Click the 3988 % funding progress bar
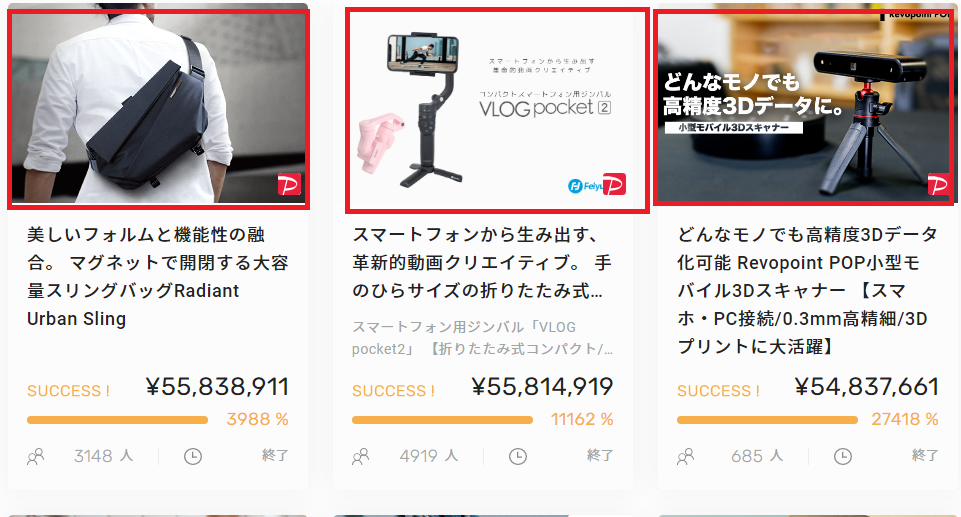The image size is (961, 517). tap(117, 420)
